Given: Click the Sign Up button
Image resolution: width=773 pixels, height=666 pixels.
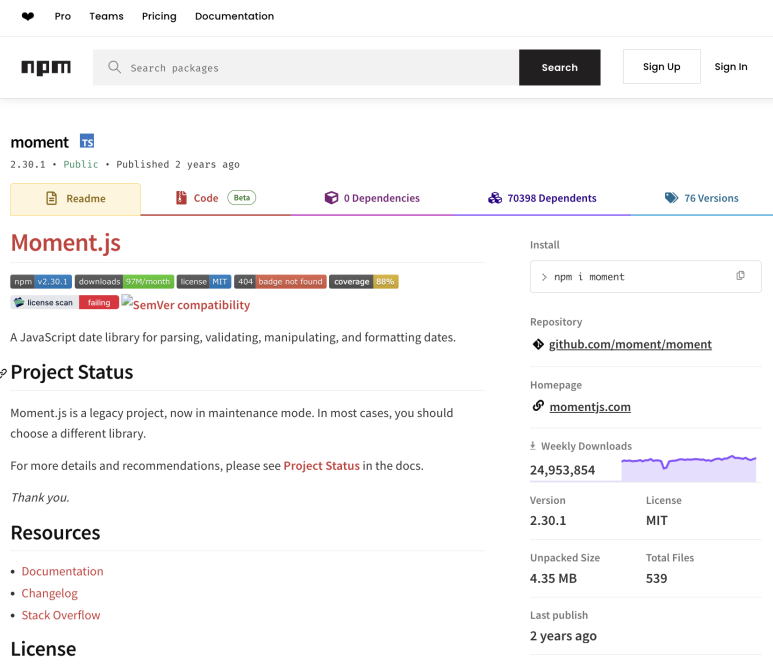Looking at the screenshot, I should tap(662, 67).
